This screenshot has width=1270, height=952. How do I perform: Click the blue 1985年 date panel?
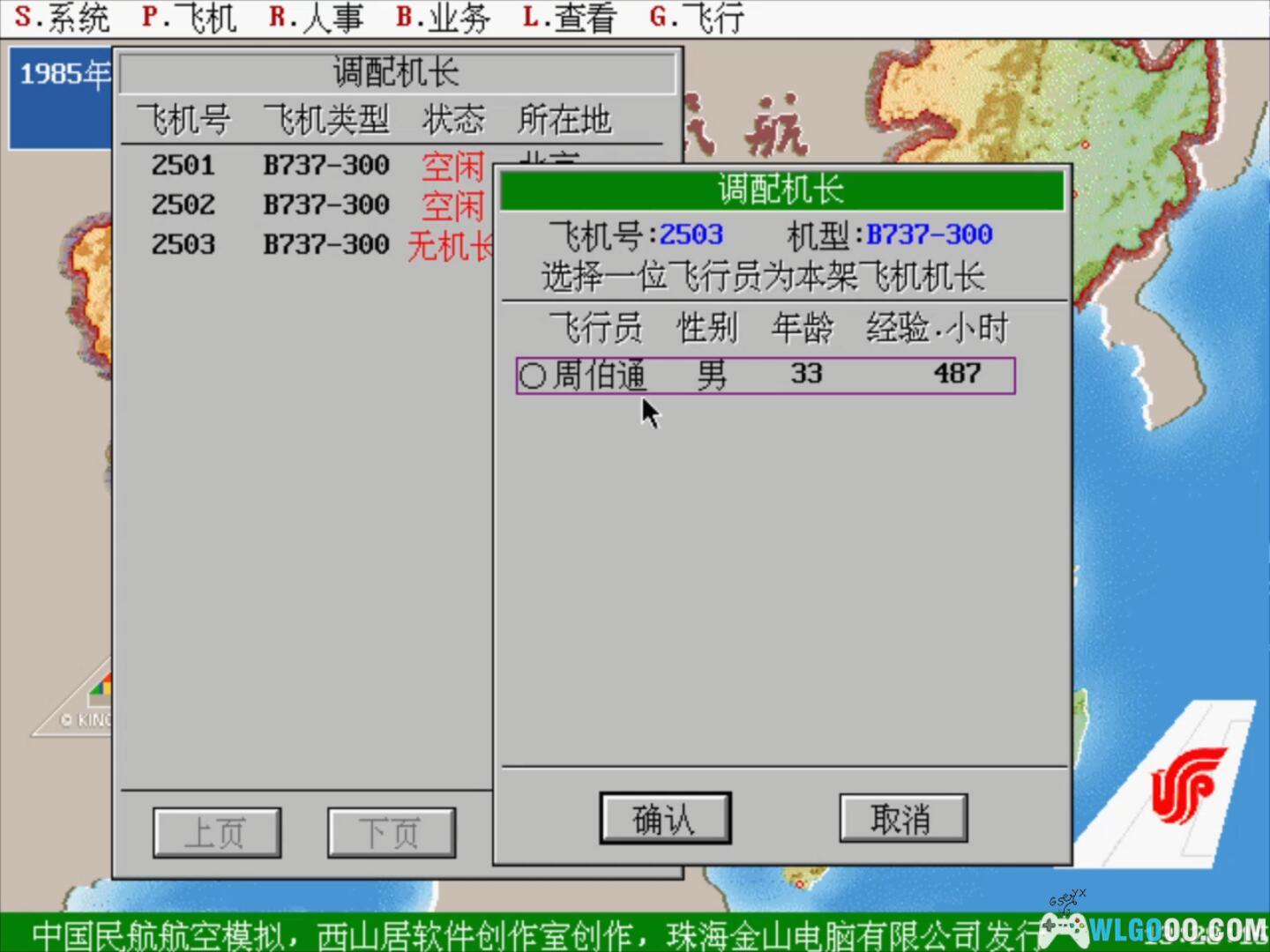coord(62,97)
